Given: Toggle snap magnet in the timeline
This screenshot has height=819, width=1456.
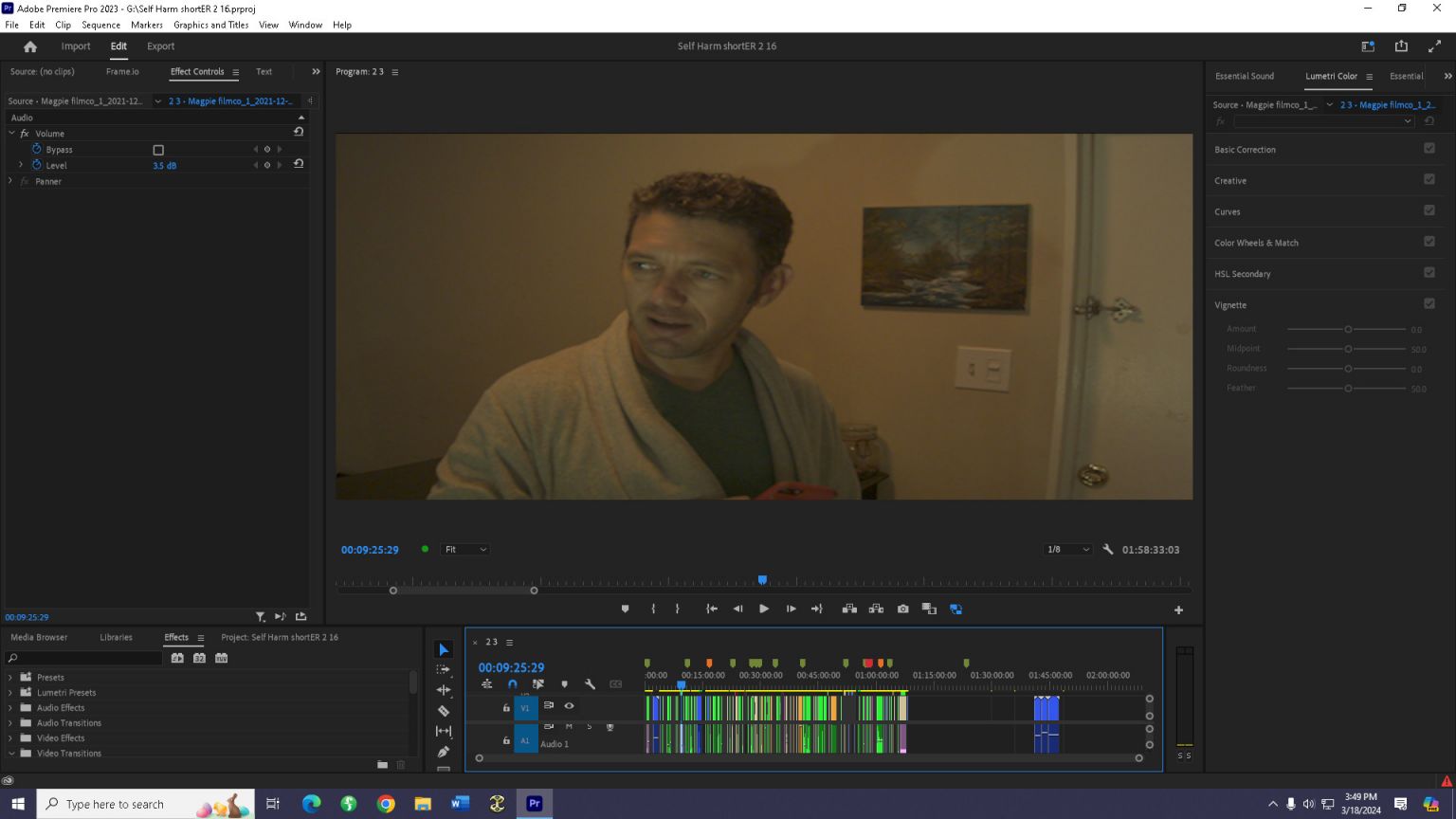Looking at the screenshot, I should 512,684.
